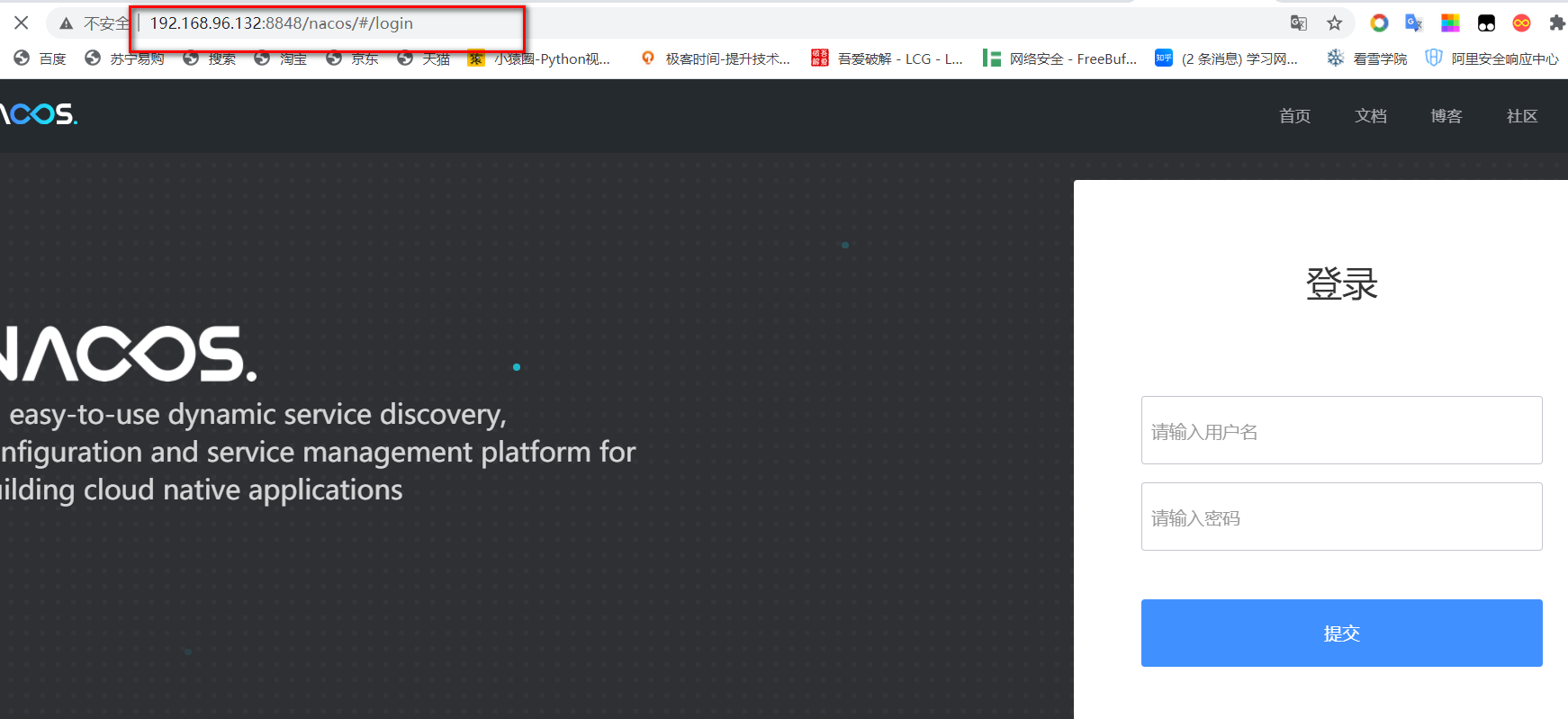
Task: Open the colorful ring extension icon
Action: pyautogui.click(x=1379, y=23)
